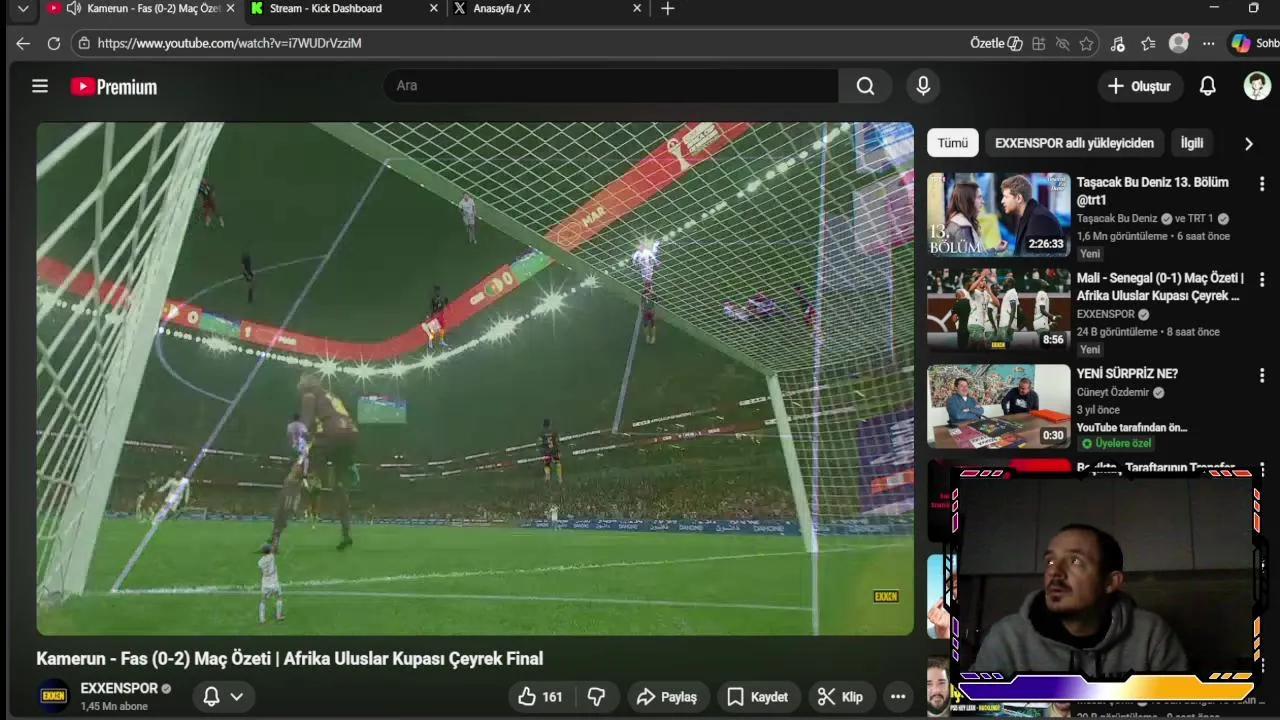Add this page to favorites star
This screenshot has width=1280, height=720.
[1086, 44]
